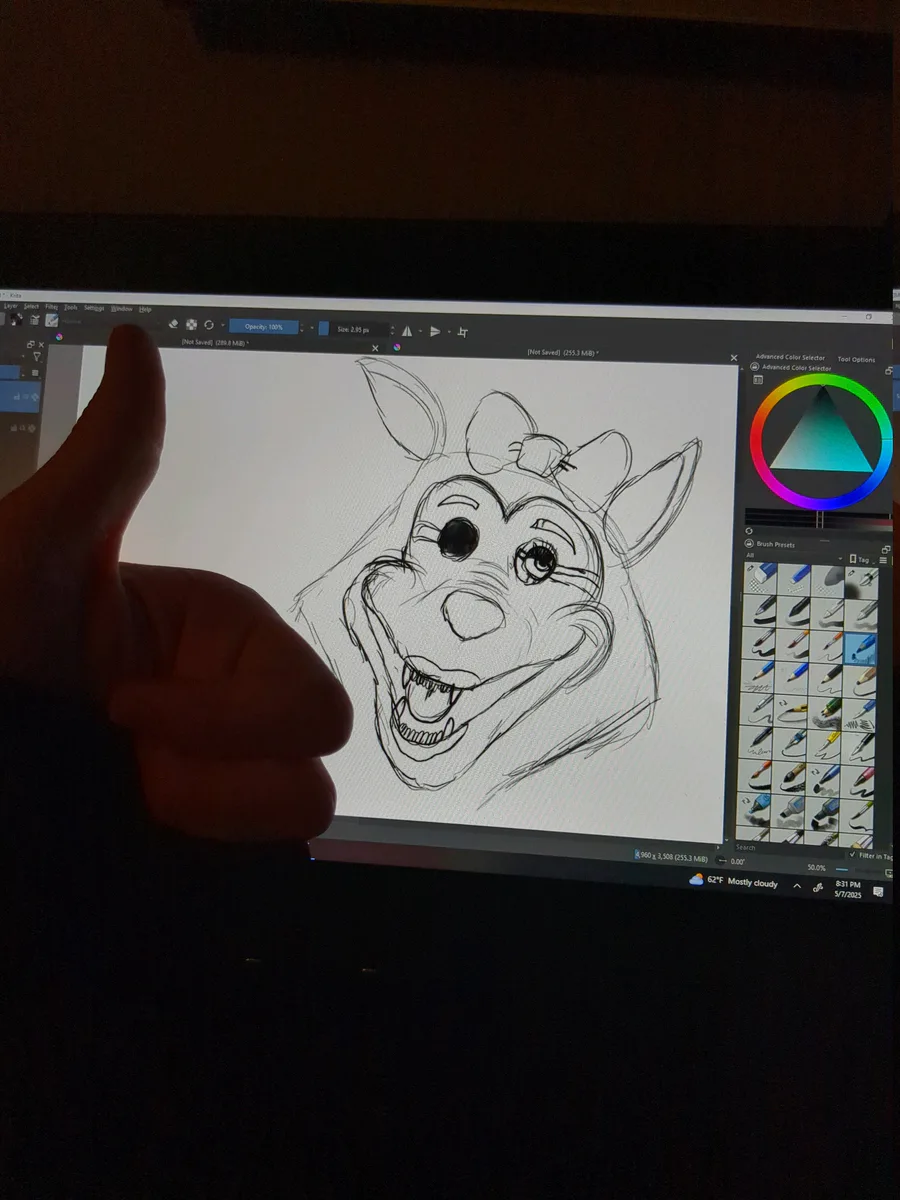The width and height of the screenshot is (900, 1200).
Task: Float the Brush Presets docker
Action: (x=886, y=549)
